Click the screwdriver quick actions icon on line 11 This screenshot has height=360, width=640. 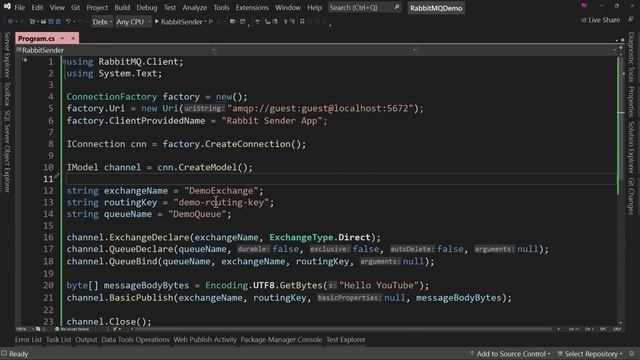tap(57, 176)
